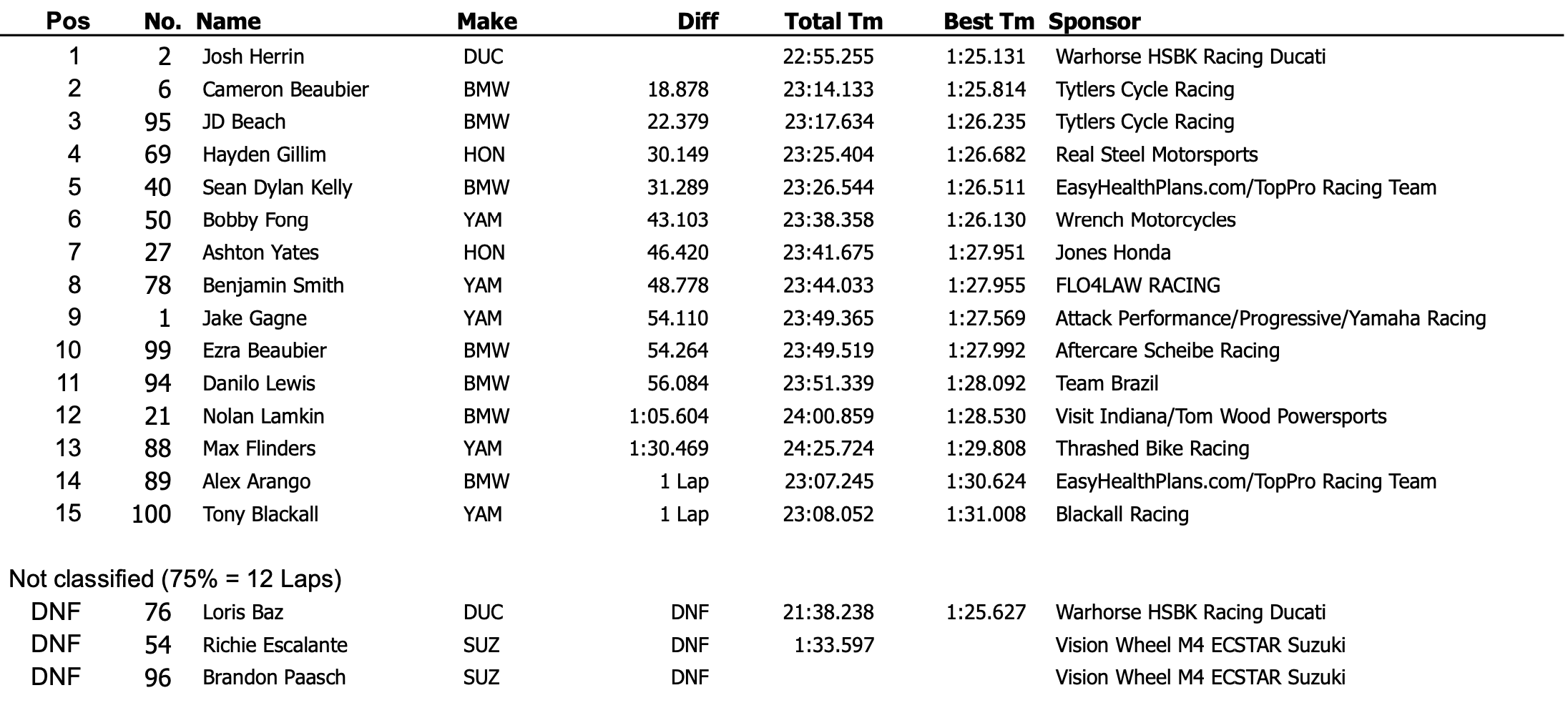Click the Make column header

(486, 21)
